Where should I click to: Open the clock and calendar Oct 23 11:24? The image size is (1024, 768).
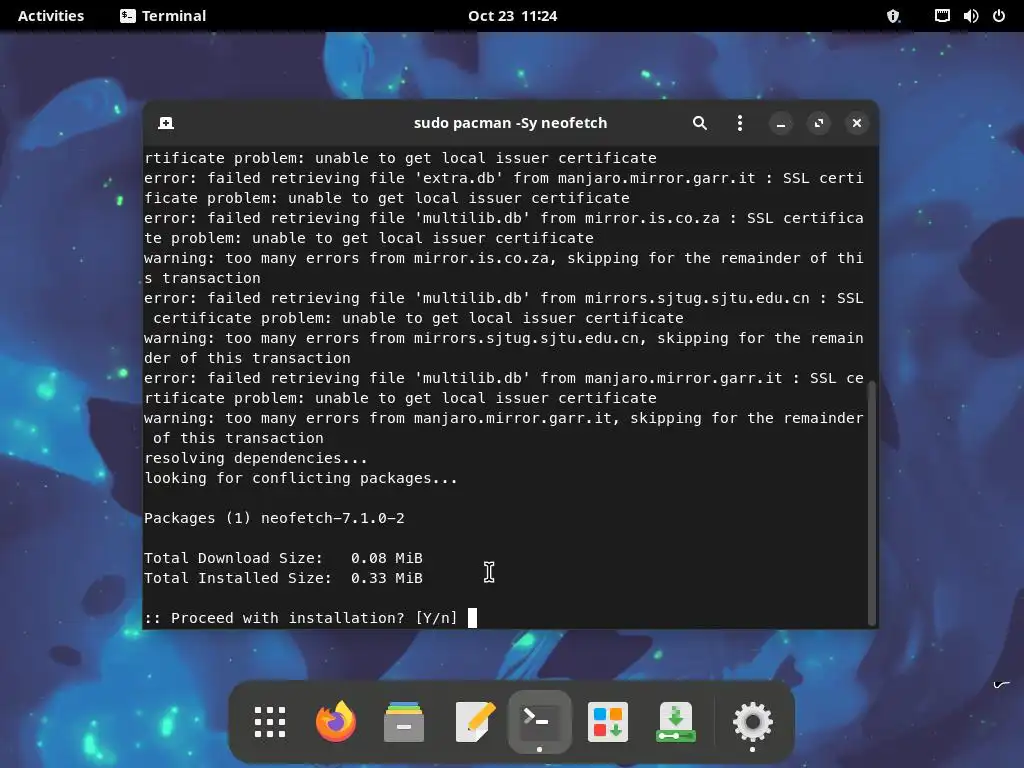[512, 16]
